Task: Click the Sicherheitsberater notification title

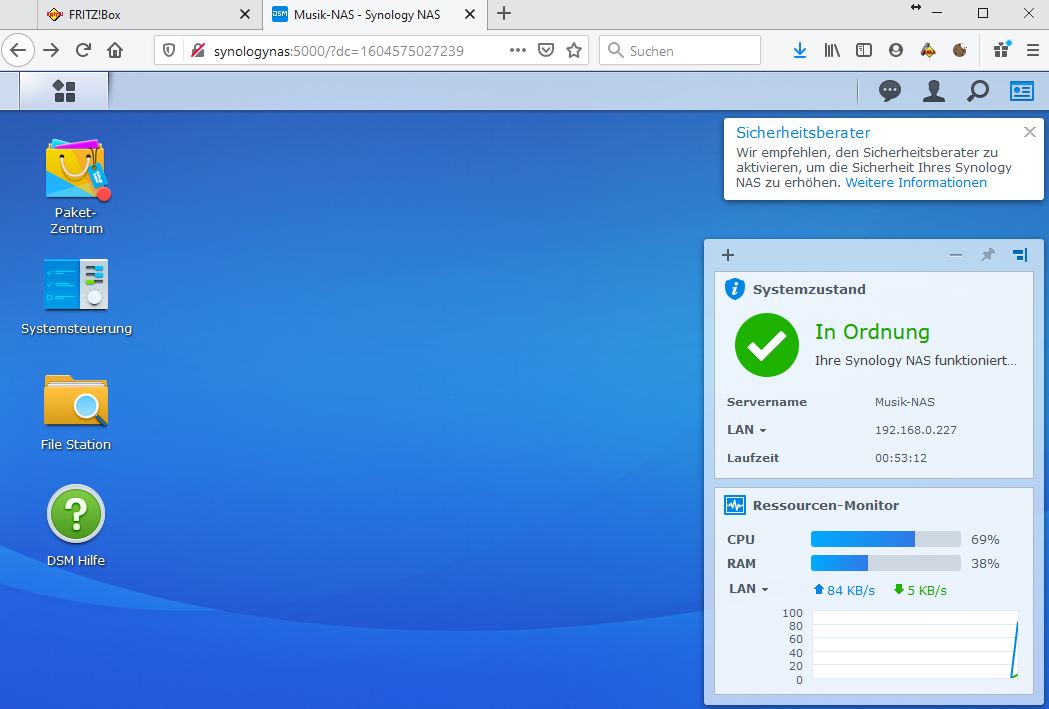Action: click(803, 132)
